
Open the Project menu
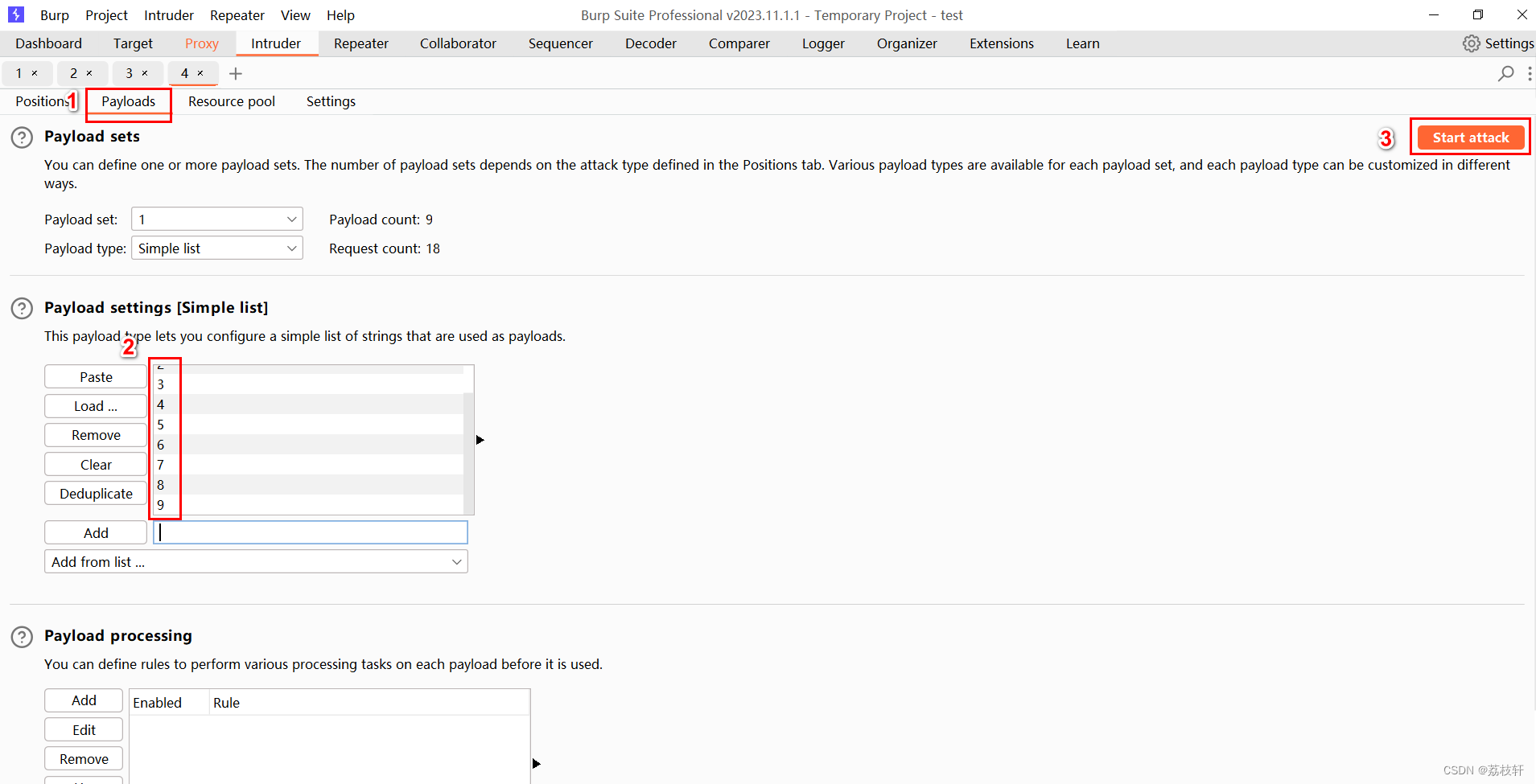click(106, 15)
